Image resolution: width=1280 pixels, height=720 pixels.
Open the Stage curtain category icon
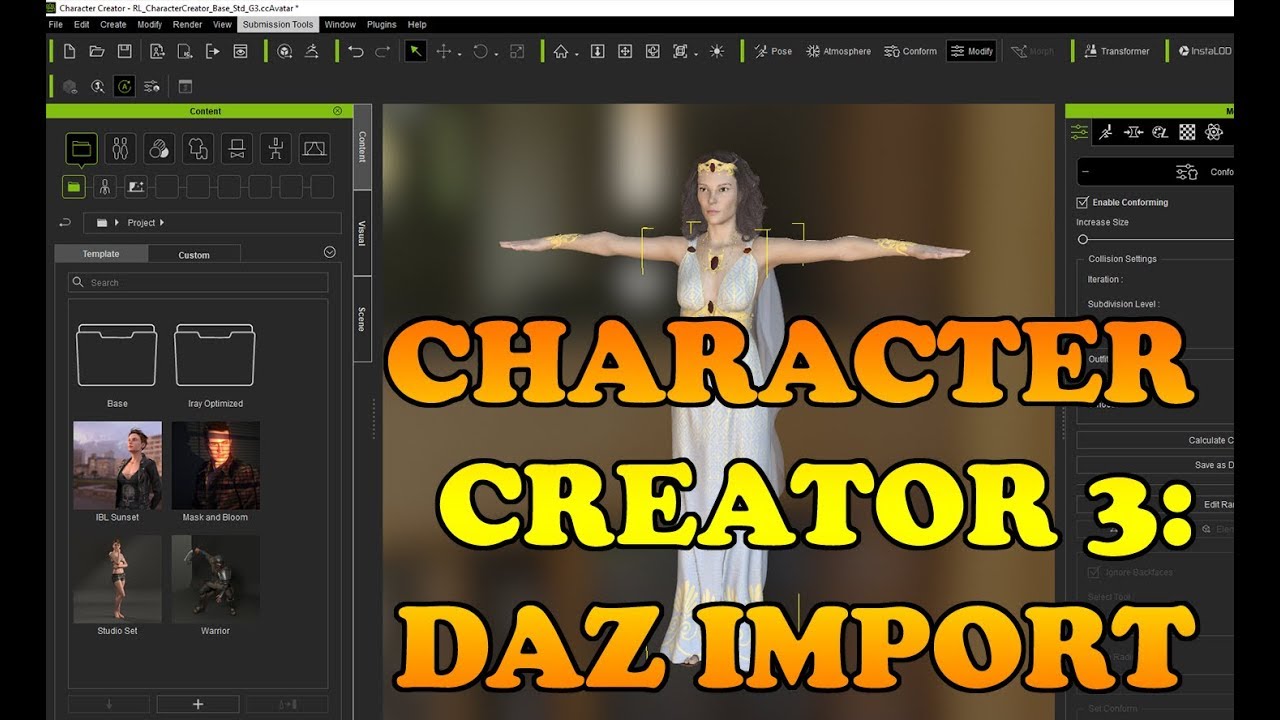pyautogui.click(x=315, y=149)
